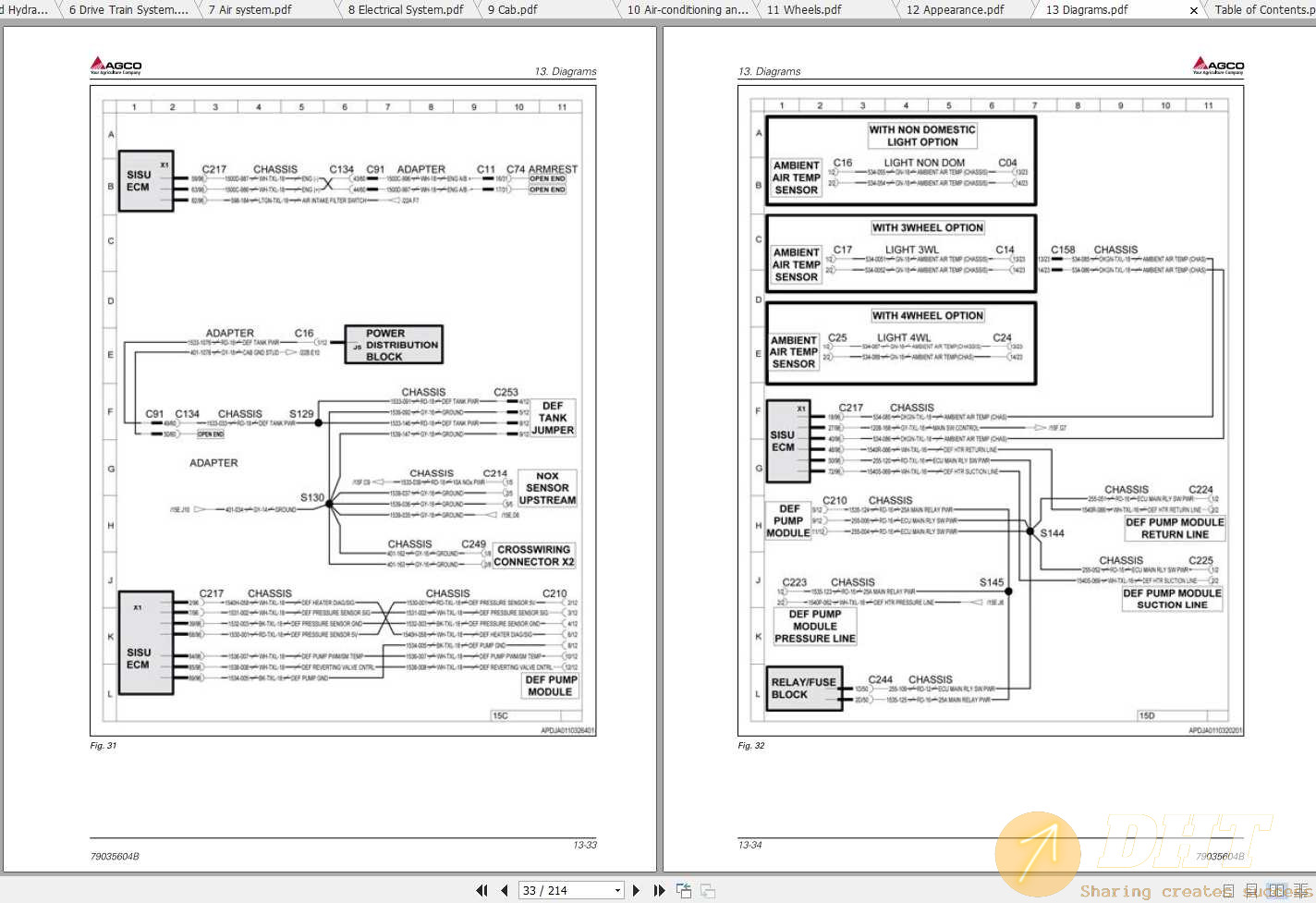Click page number 13-33 text
The height and width of the screenshot is (903, 1316).
click(585, 845)
